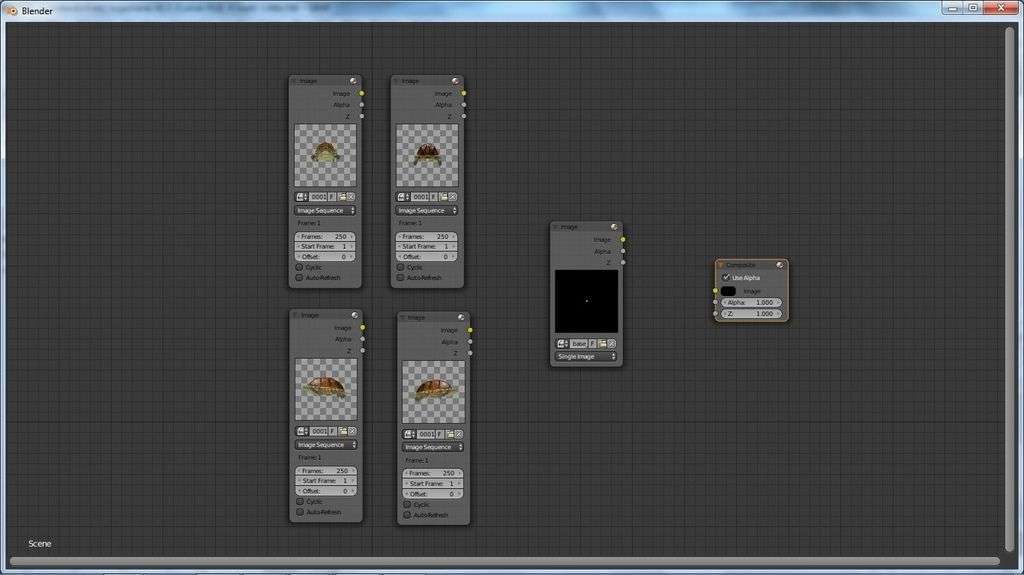The image size is (1024, 575).
Task: Toggle the preview sphere icon on the top-left Image node
Action: (353, 81)
